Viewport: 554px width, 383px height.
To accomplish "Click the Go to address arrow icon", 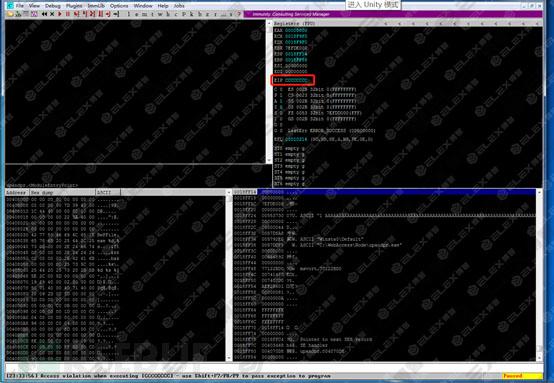I will (x=116, y=14).
